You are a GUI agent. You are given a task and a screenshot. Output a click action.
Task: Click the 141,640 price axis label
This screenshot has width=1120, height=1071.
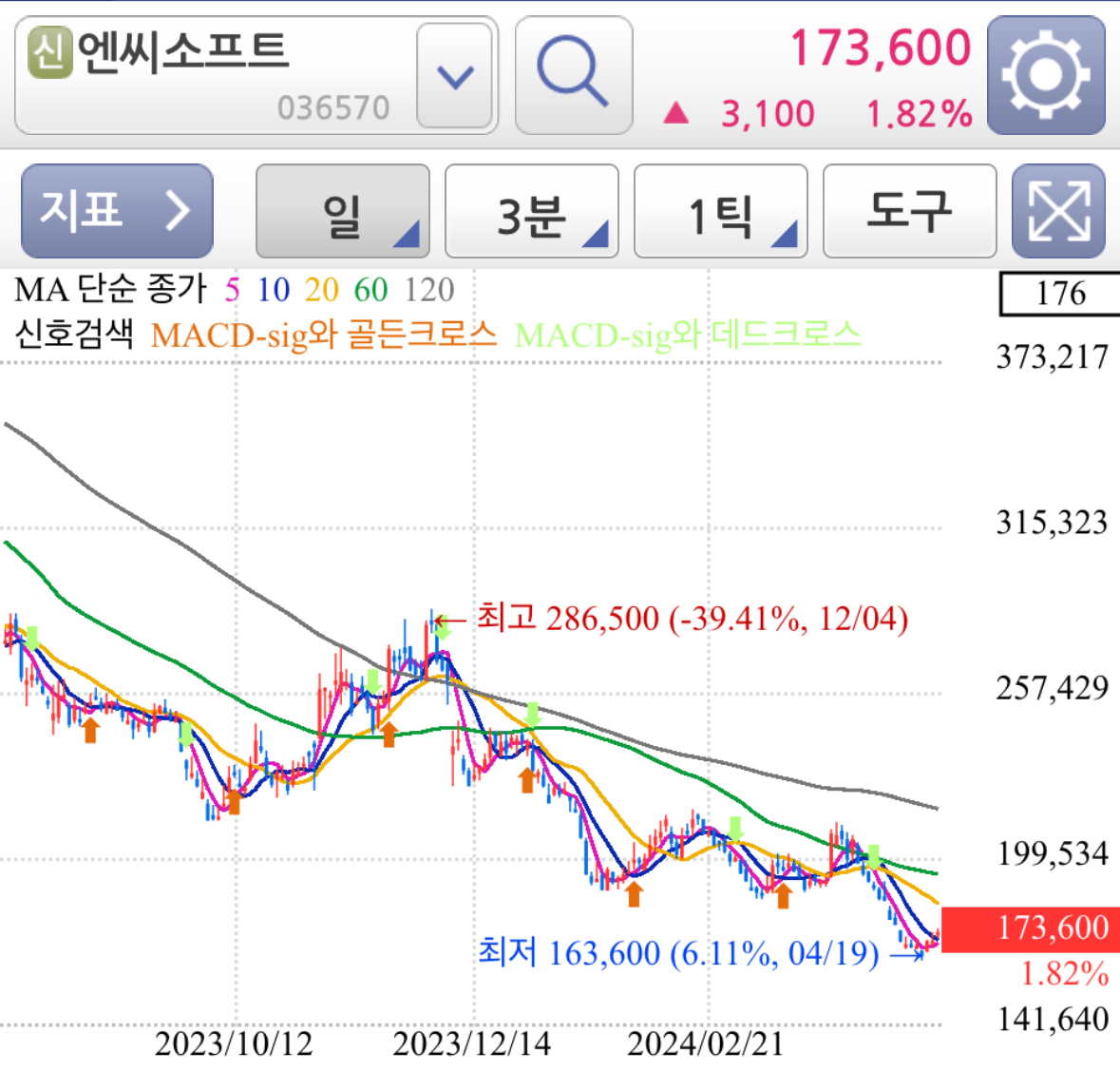[1053, 1020]
